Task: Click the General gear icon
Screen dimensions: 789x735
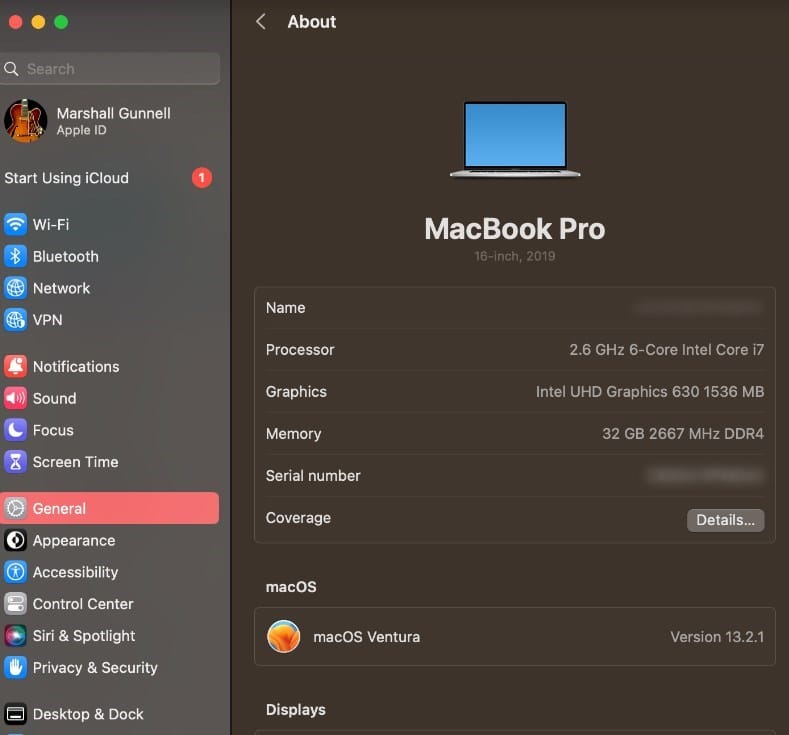Action: 16,508
